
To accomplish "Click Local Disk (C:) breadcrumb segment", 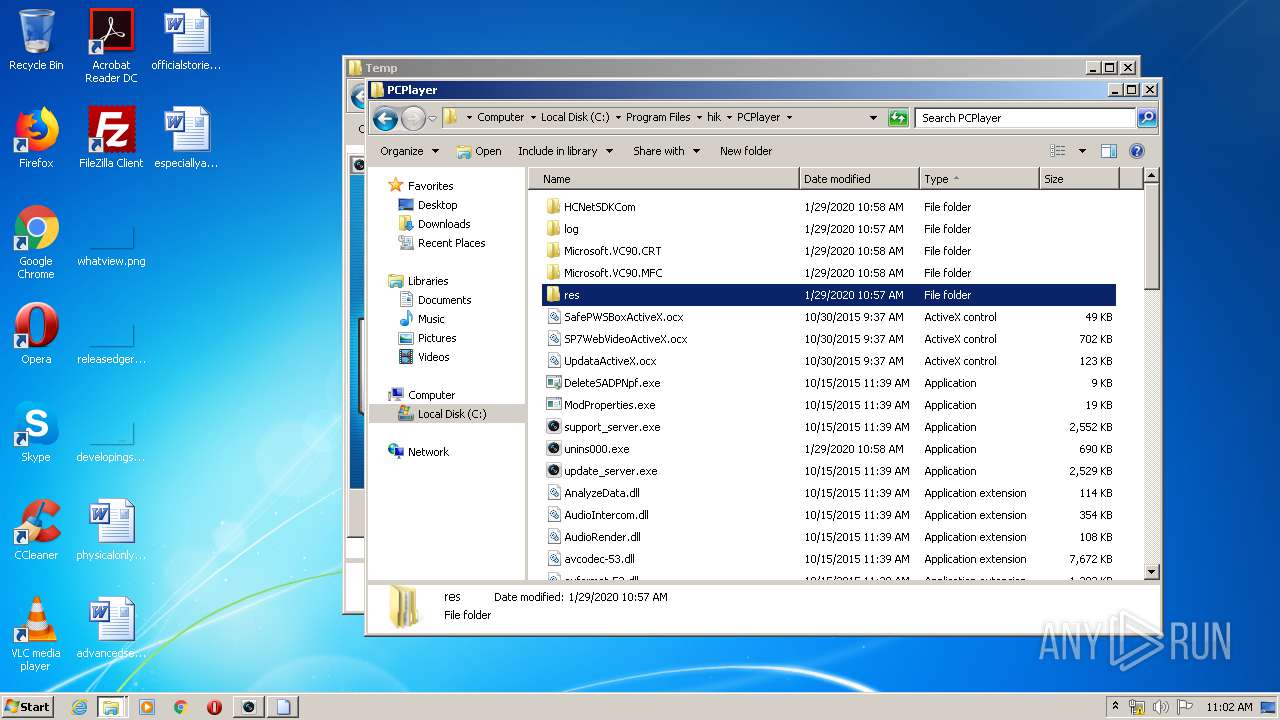I will pyautogui.click(x=575, y=118).
